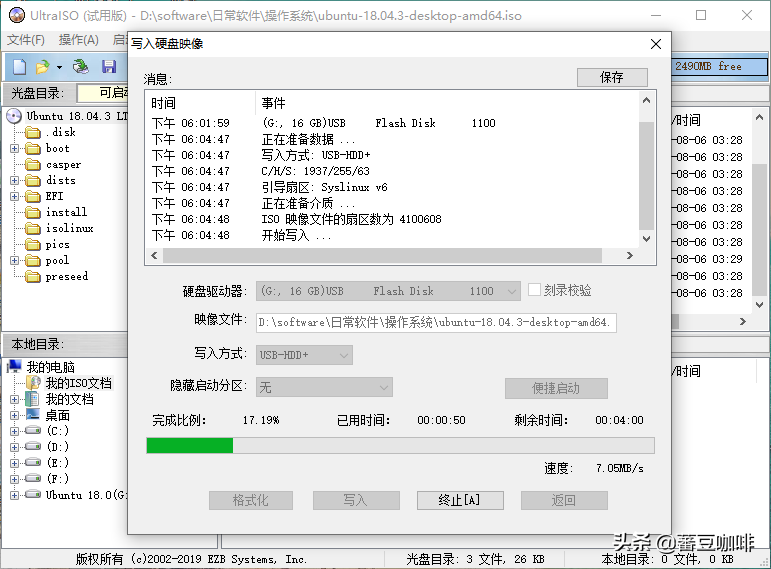This screenshot has width=771, height=569.
Task: Expand the (C:) drive node
Action: (14, 431)
